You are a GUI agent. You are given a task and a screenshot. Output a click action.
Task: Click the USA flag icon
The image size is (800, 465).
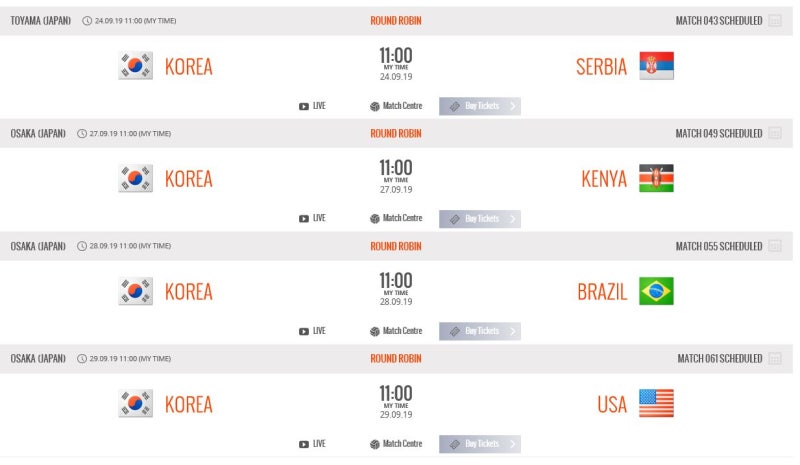point(656,403)
